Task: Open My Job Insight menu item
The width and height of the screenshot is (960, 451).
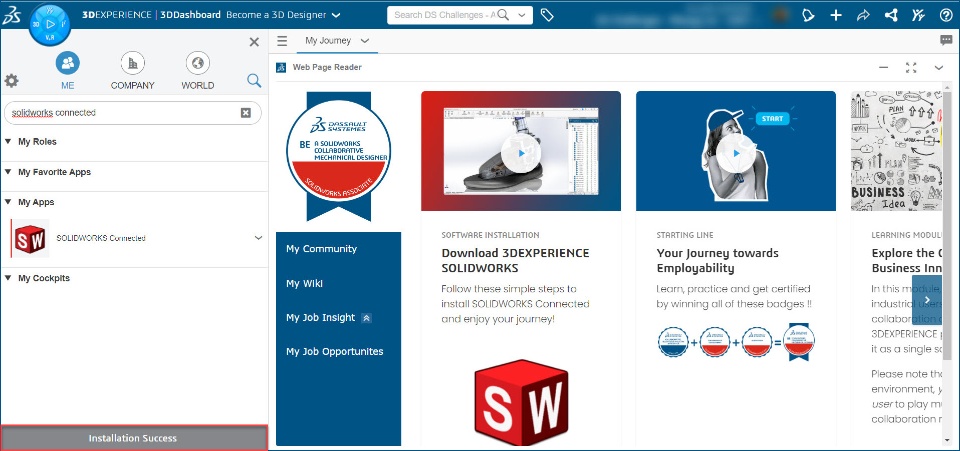Action: coord(320,318)
